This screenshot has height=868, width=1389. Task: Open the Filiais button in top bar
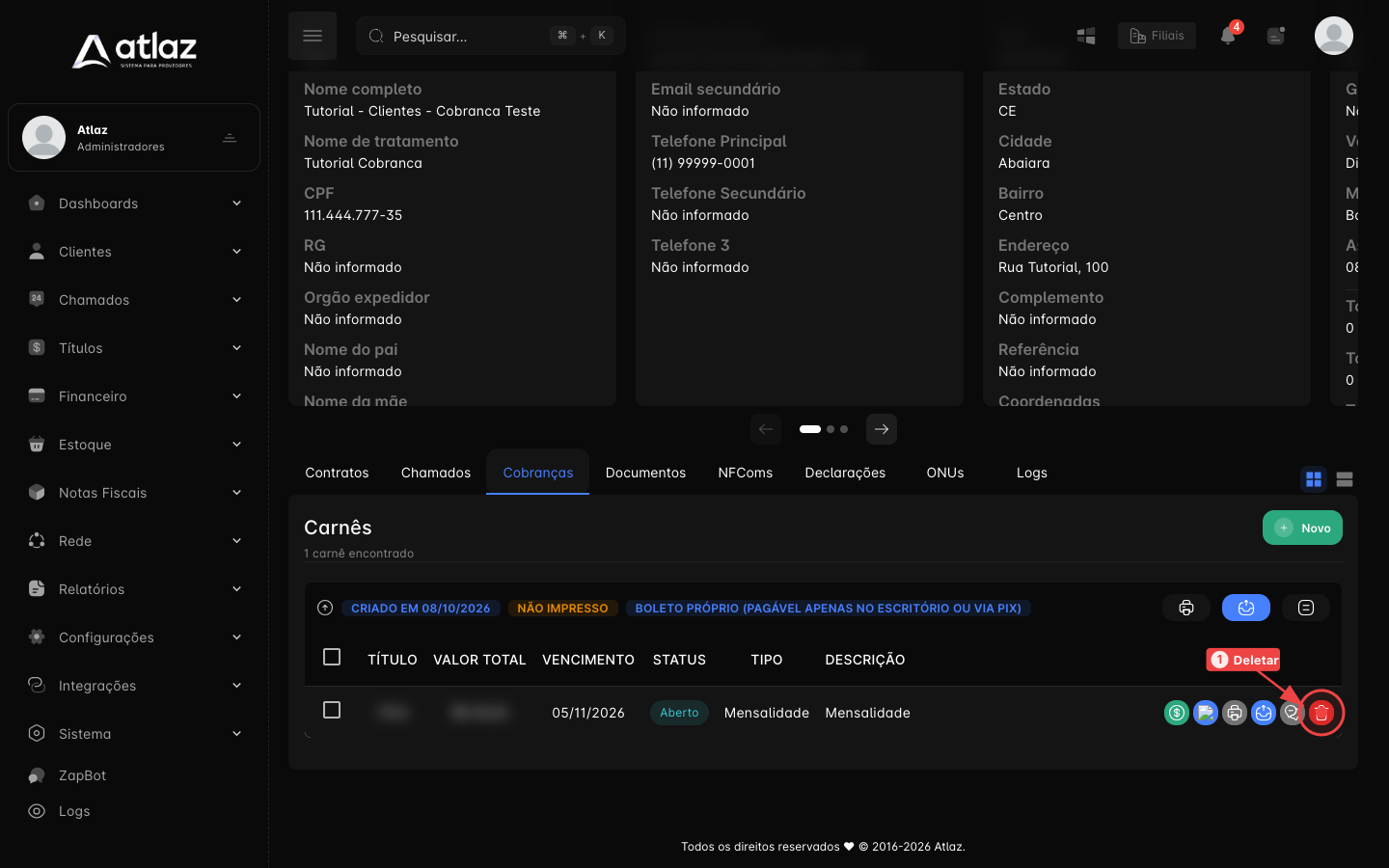(1157, 36)
